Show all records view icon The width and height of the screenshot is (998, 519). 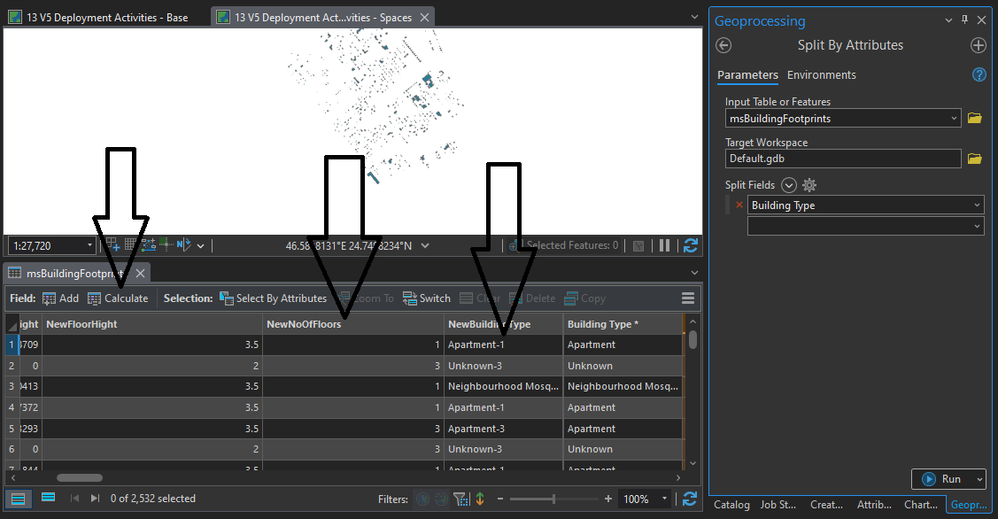(x=18, y=499)
